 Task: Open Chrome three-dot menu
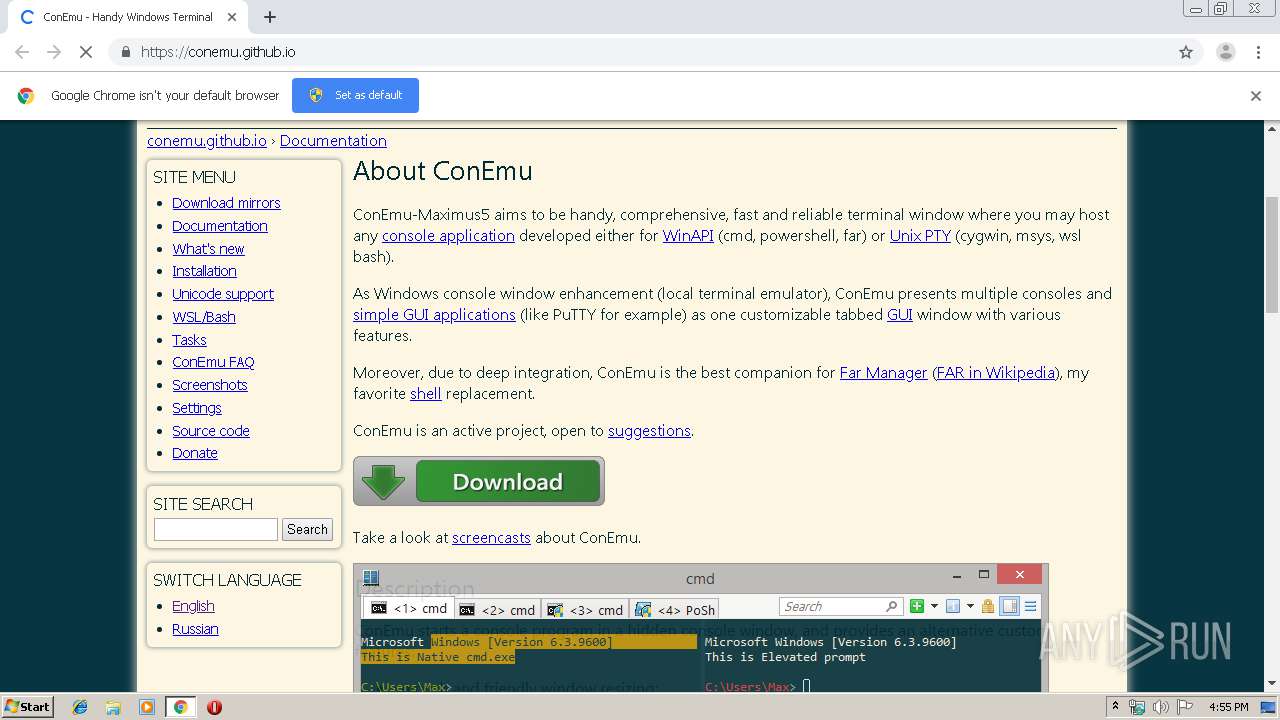coord(1258,52)
